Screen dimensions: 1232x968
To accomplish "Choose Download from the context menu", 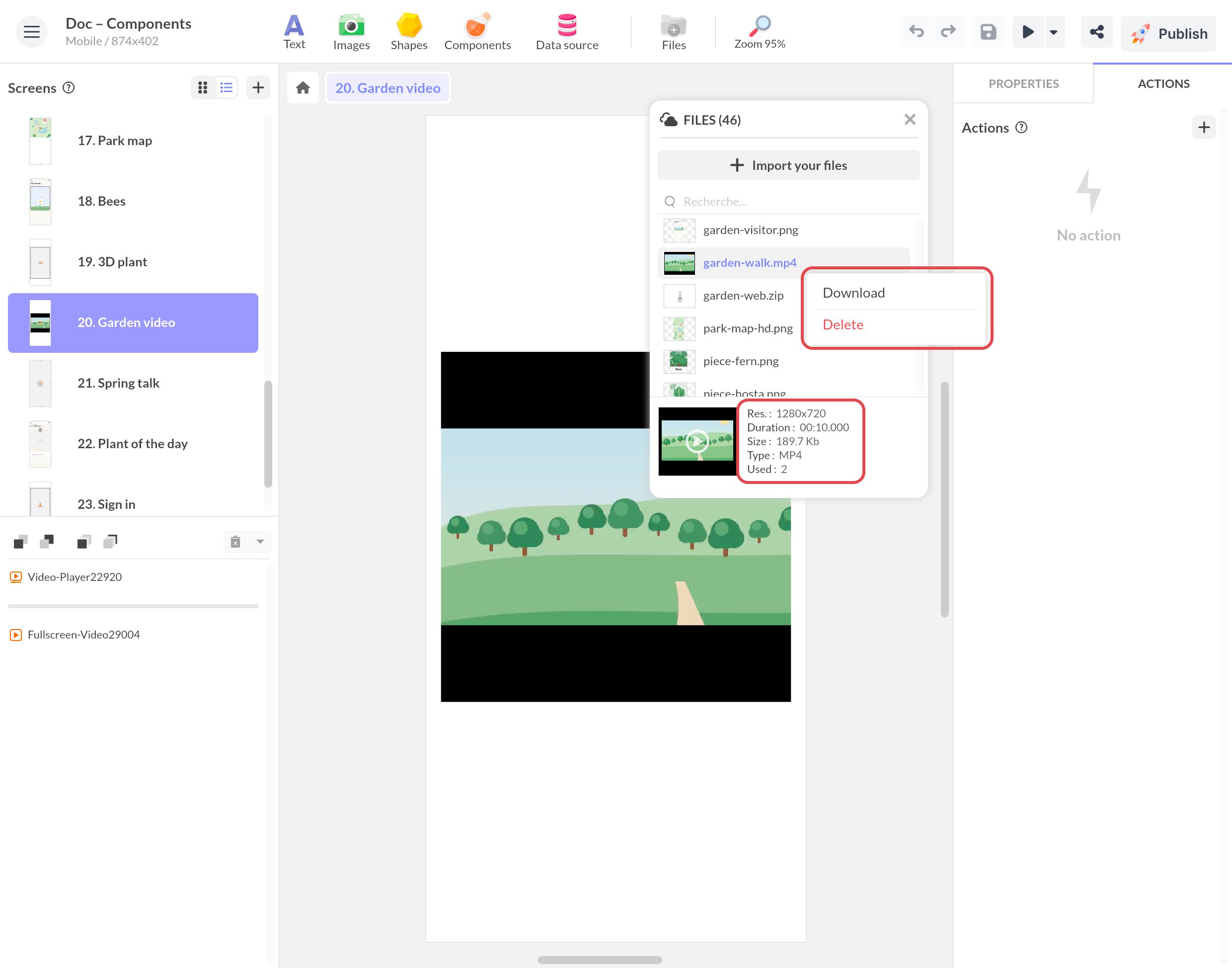I will [896, 293].
